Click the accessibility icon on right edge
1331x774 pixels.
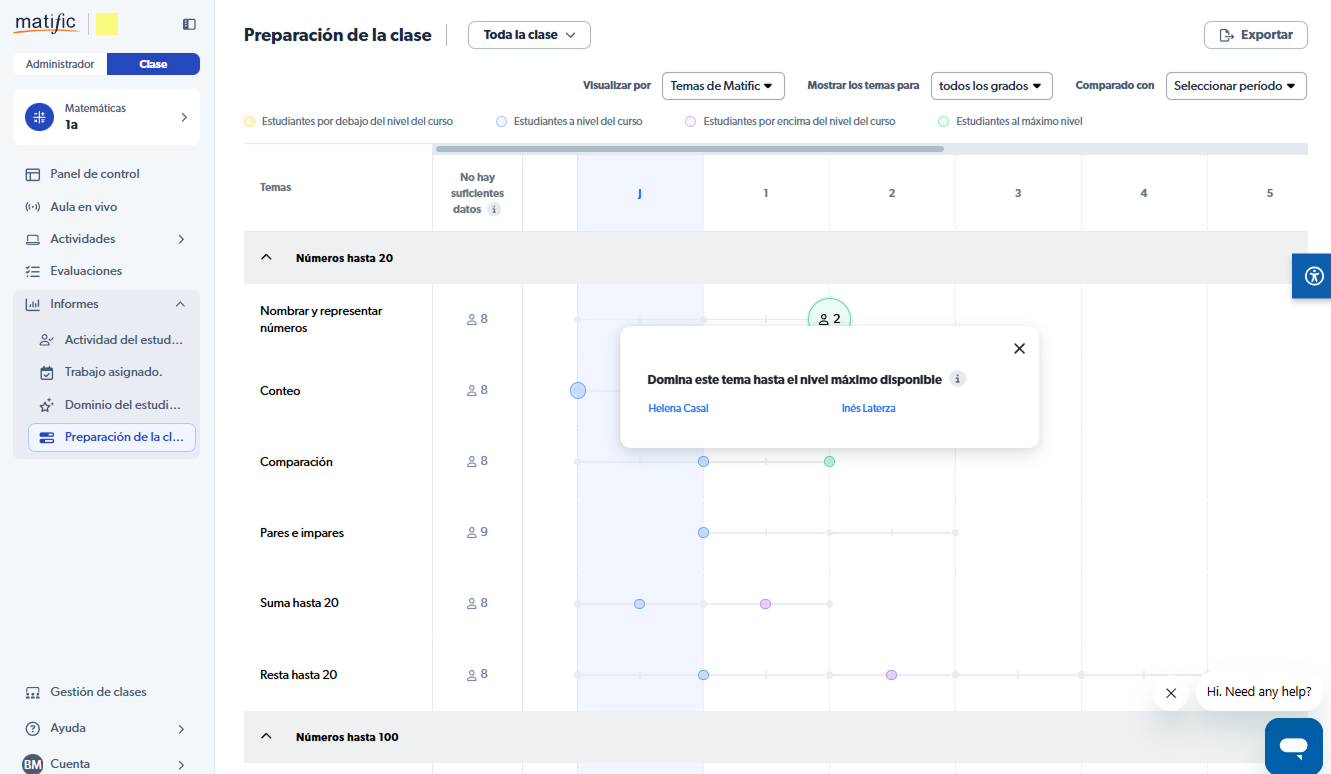[x=1313, y=276]
